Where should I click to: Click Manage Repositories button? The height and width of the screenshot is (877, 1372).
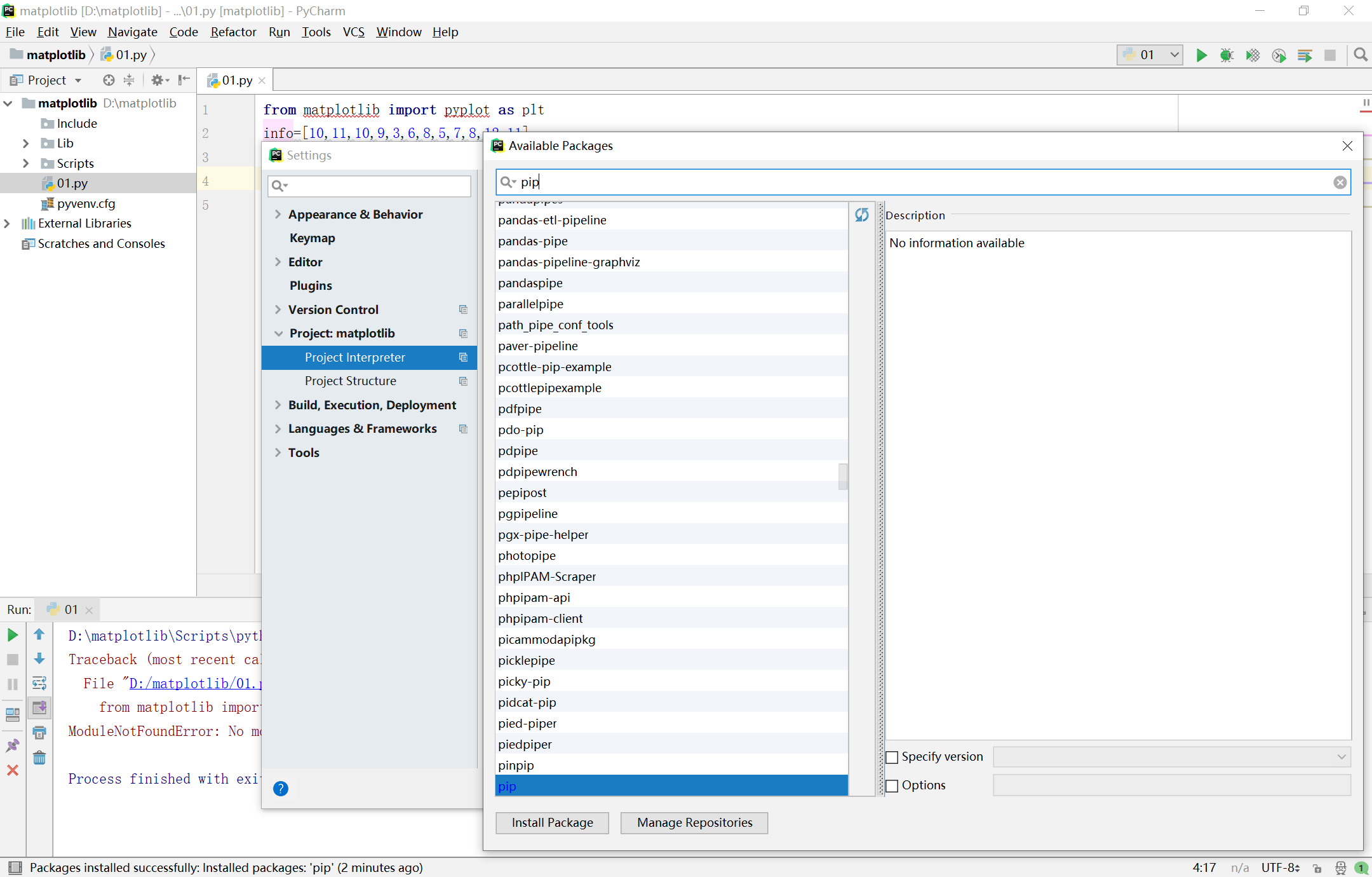pos(694,822)
